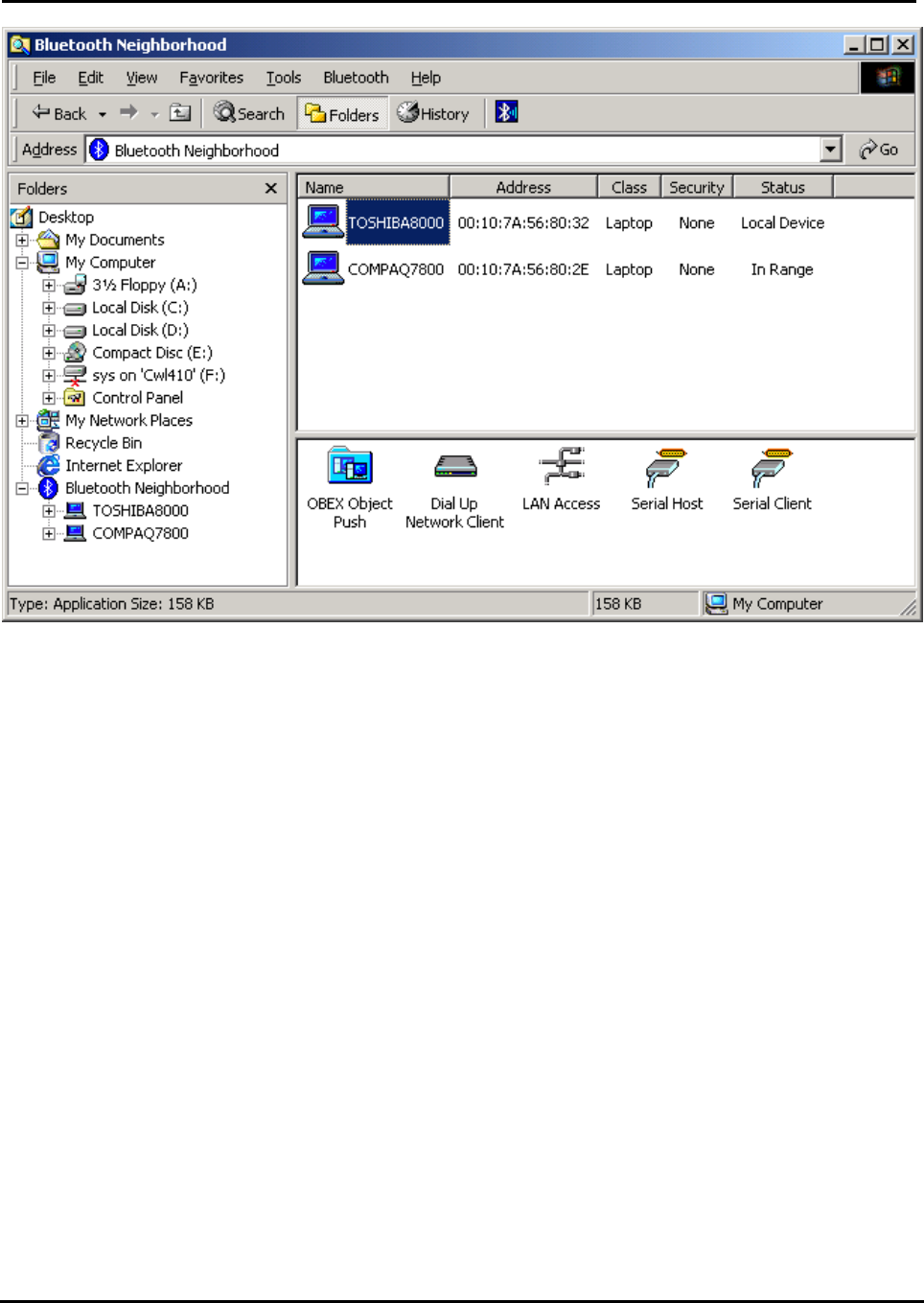Open the Tools menu

tap(284, 78)
